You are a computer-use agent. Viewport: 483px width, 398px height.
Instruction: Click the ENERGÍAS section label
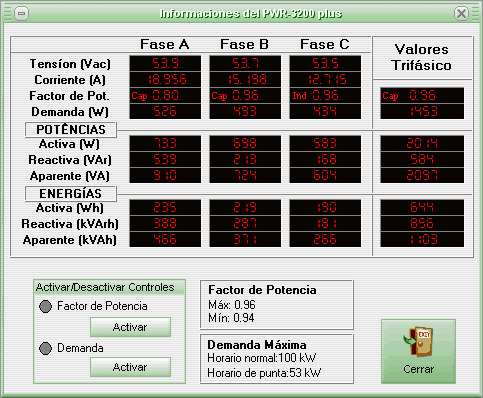pyautogui.click(x=71, y=194)
